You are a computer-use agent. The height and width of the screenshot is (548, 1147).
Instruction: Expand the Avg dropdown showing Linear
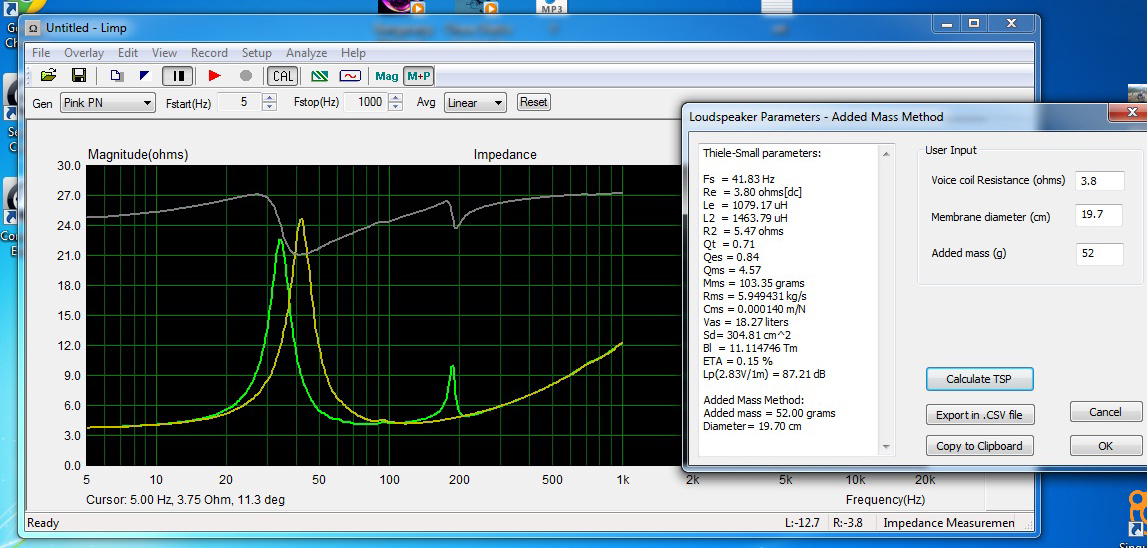[475, 102]
